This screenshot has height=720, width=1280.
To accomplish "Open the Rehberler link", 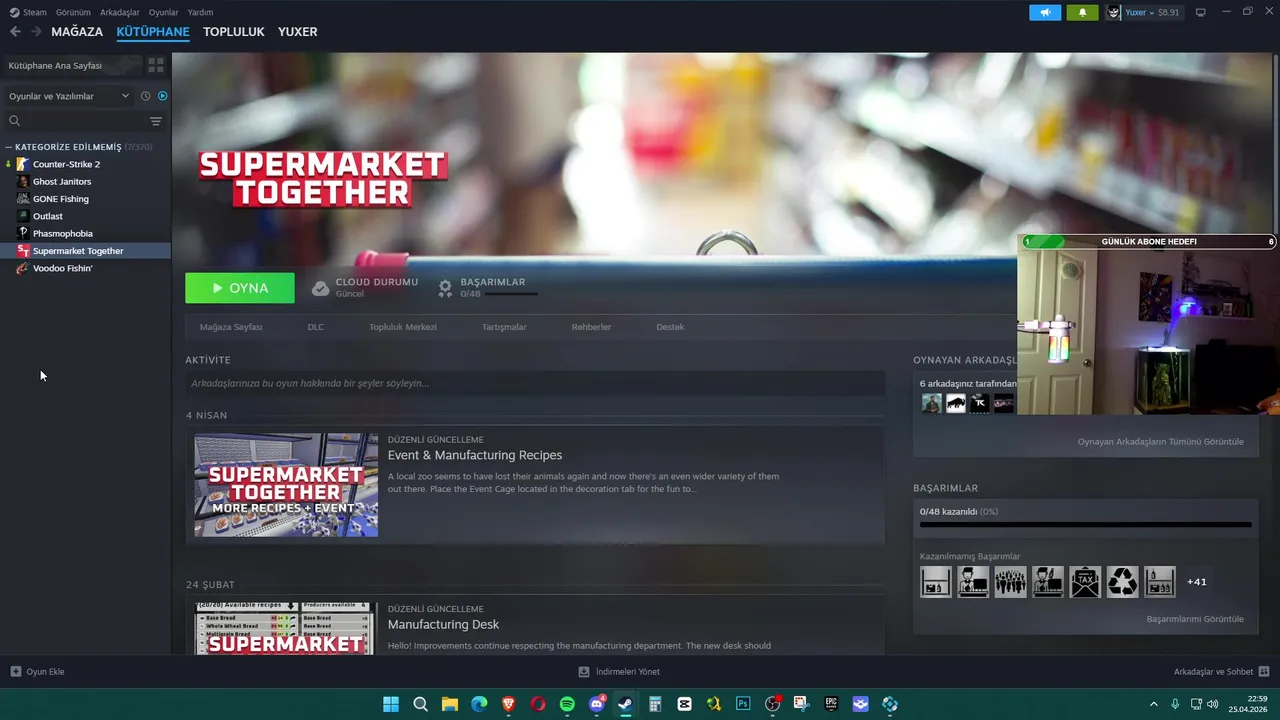I will pyautogui.click(x=591, y=327).
